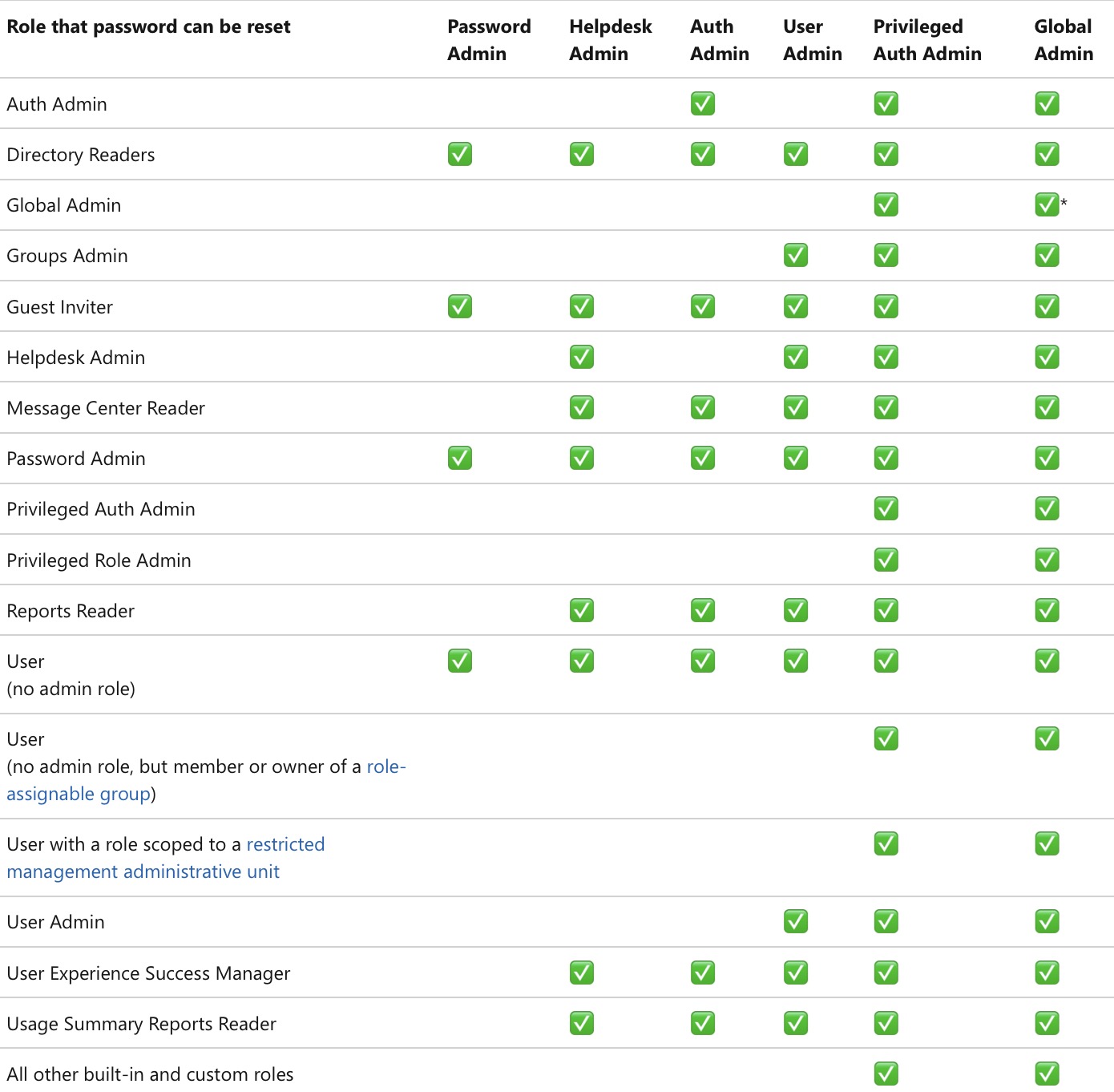Click the Privileged Auth Admin column header
Screen dimensions: 1114x1092
(x=927, y=40)
